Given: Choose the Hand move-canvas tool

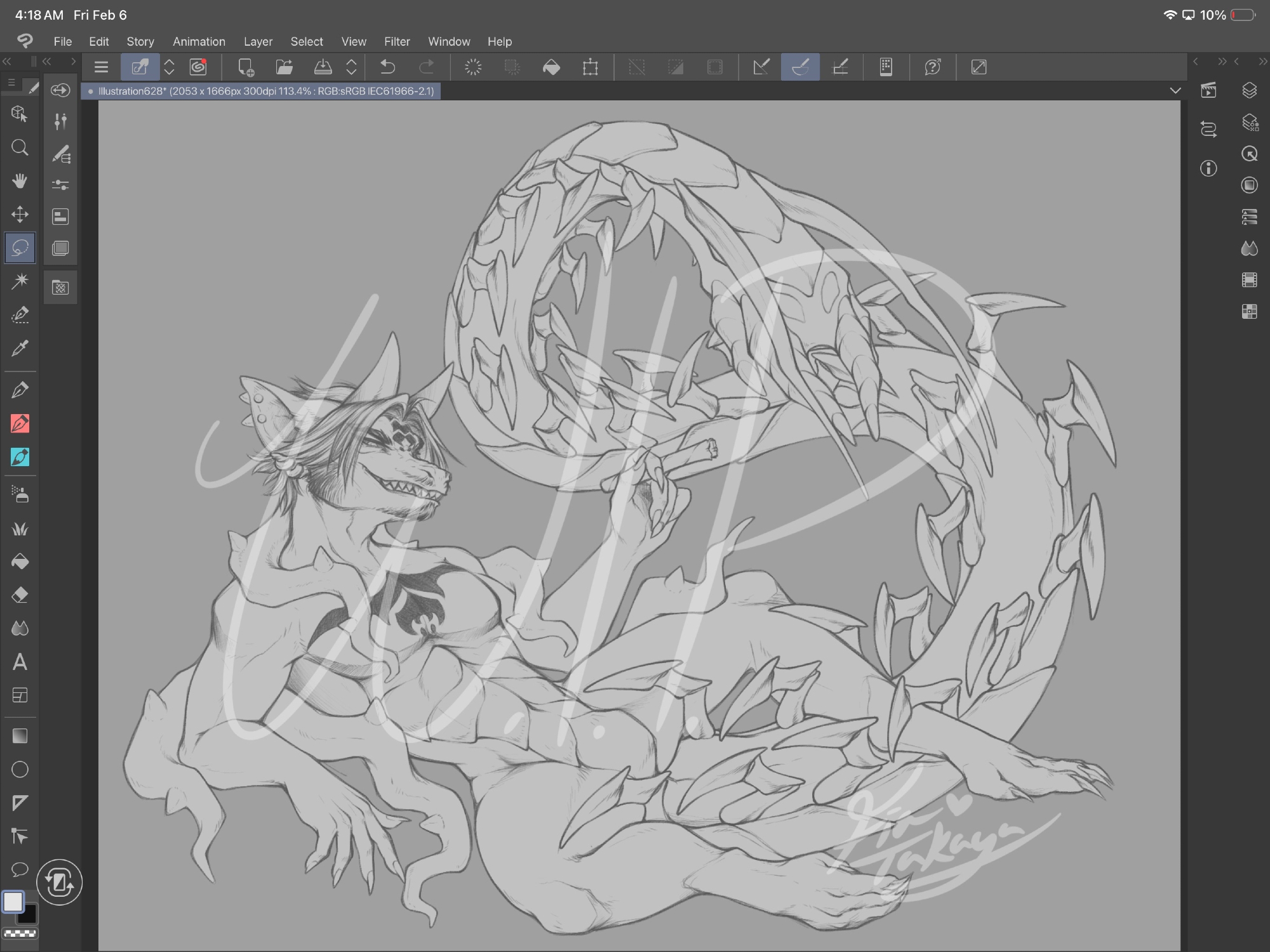Looking at the screenshot, I should point(20,181).
